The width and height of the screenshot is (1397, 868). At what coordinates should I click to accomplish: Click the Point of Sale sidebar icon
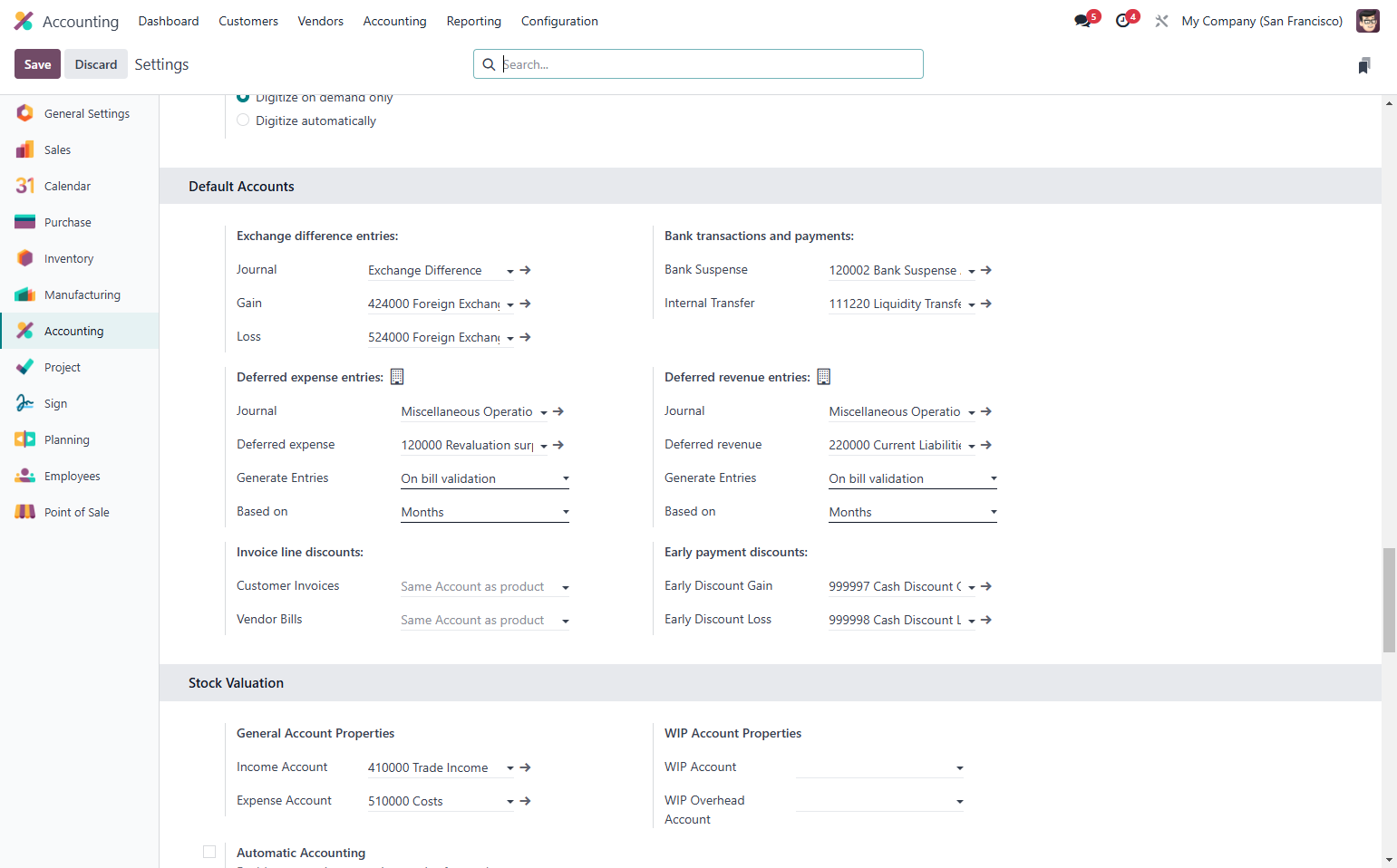pyautogui.click(x=25, y=512)
